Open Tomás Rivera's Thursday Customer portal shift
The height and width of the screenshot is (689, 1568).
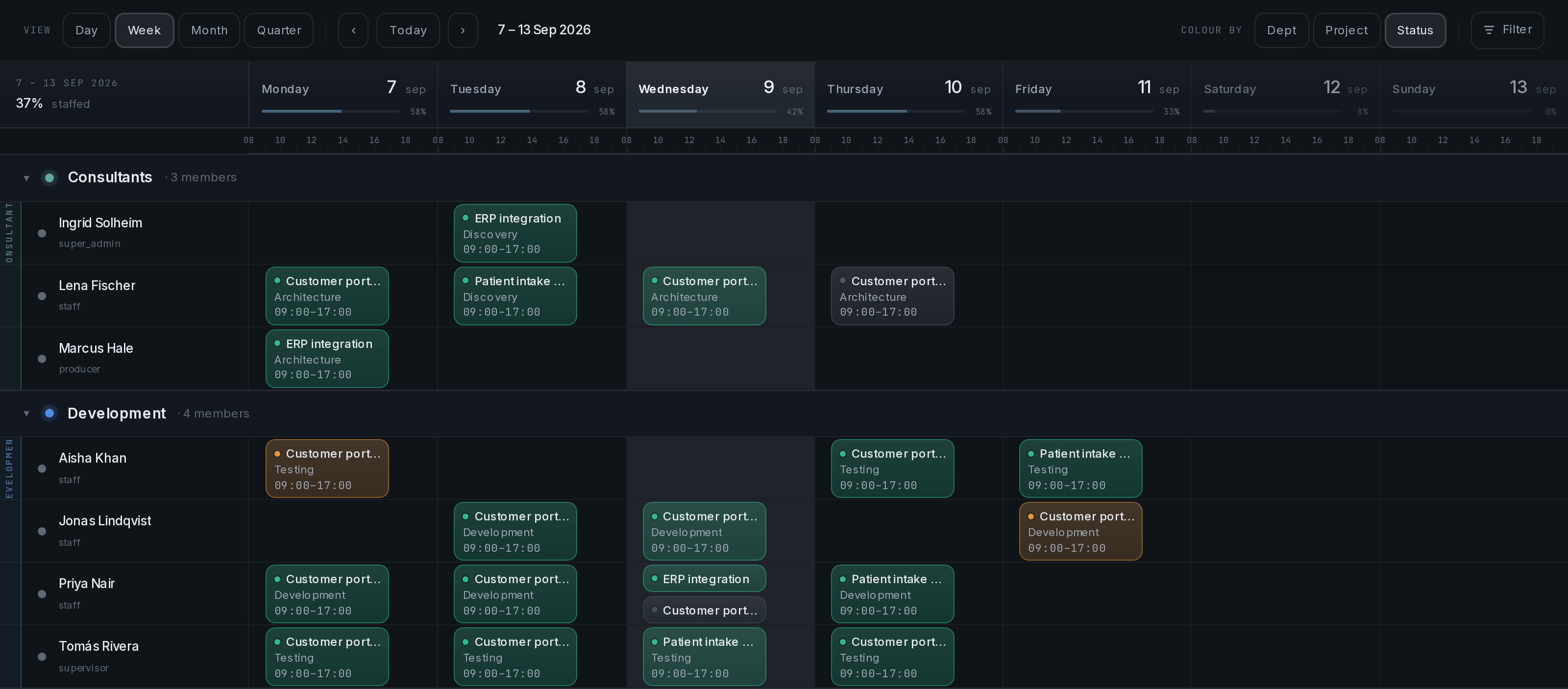coord(892,657)
